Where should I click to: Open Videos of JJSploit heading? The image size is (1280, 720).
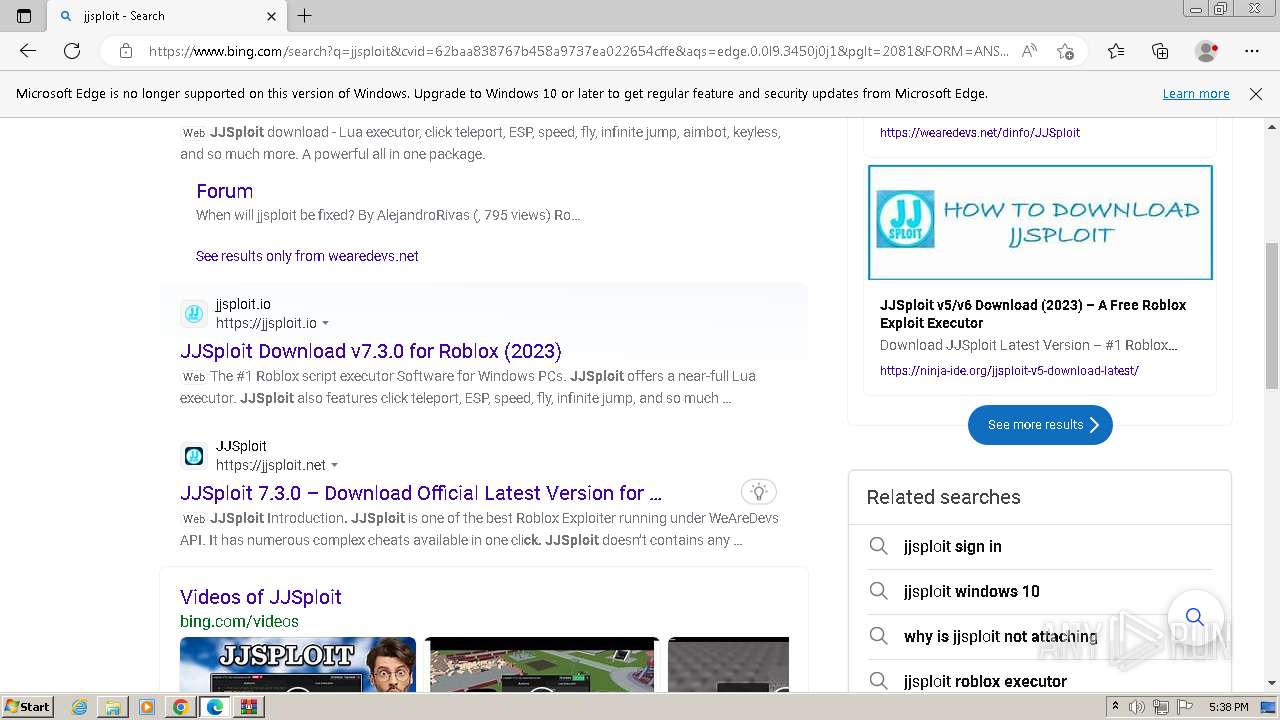coord(261,597)
